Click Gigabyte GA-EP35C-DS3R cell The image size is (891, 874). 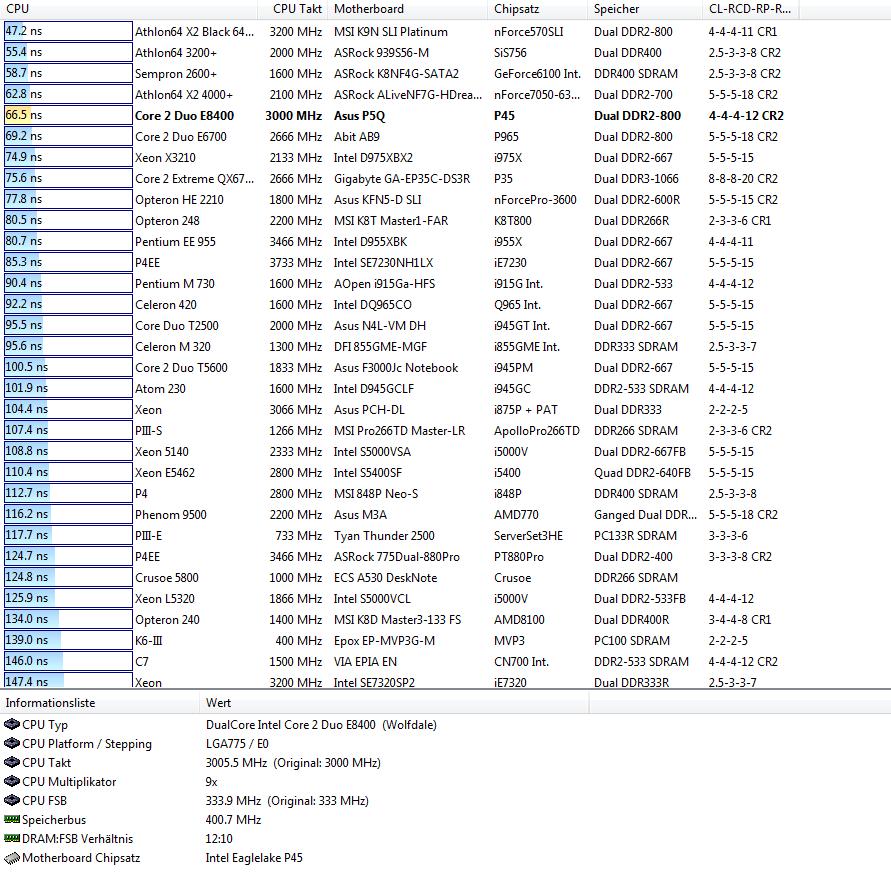402,179
